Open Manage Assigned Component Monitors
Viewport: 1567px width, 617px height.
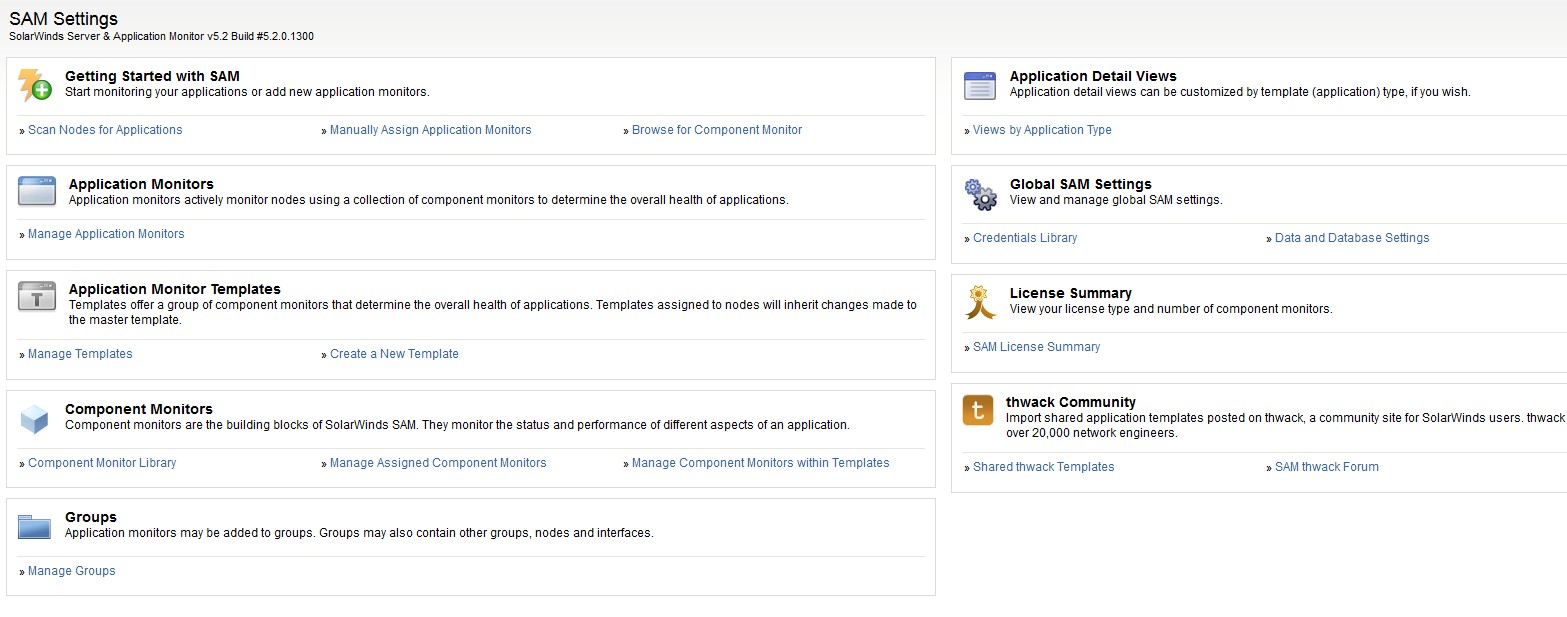438,463
